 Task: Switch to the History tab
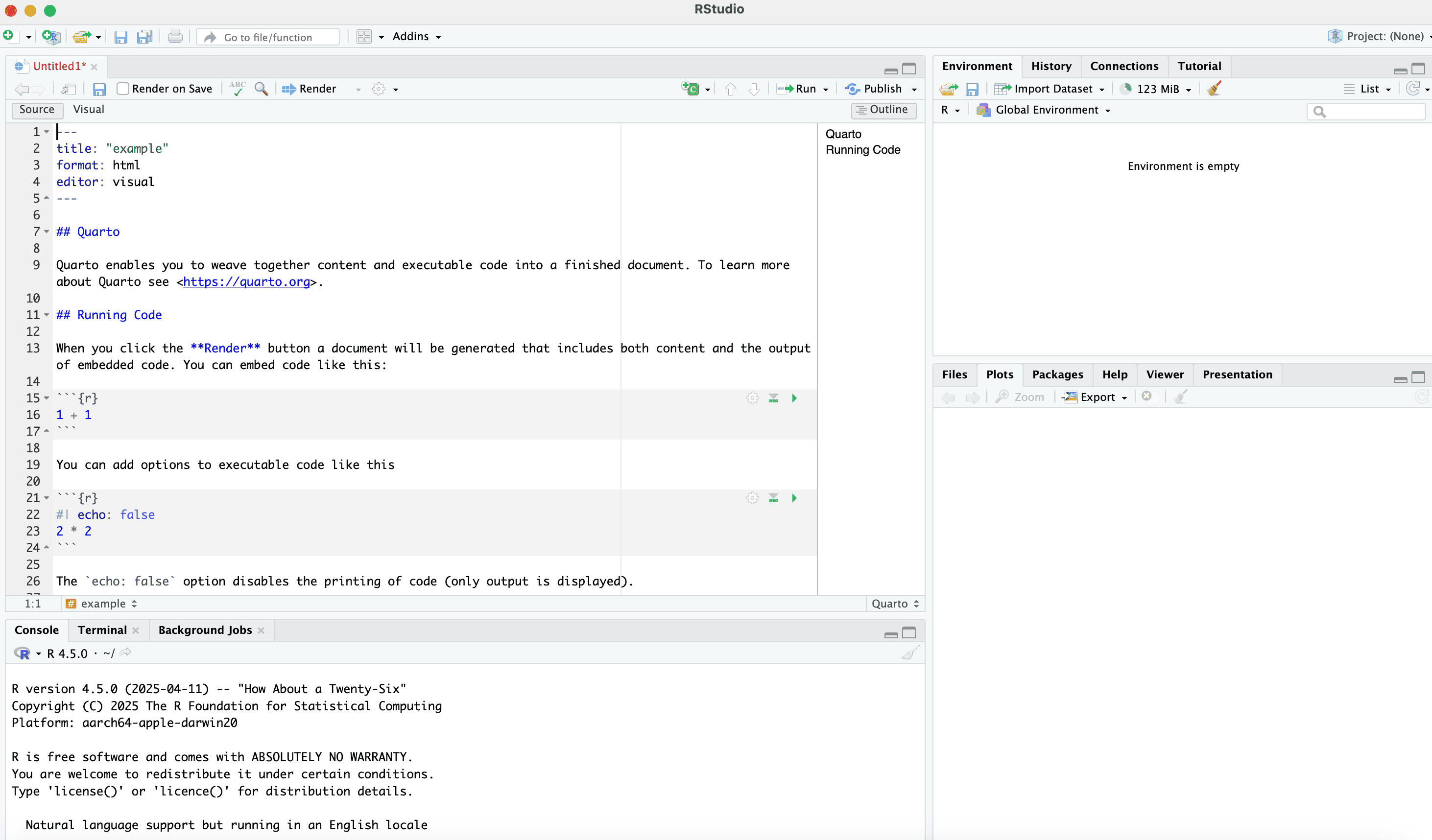1050,66
